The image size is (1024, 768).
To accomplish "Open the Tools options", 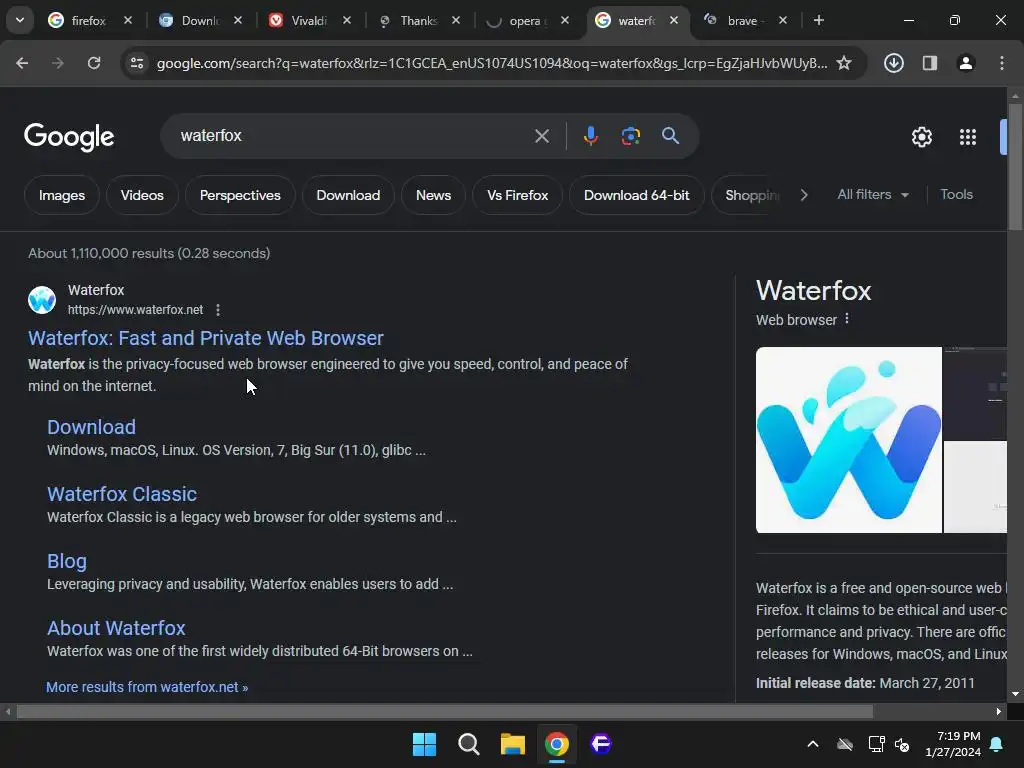I will (x=956, y=195).
